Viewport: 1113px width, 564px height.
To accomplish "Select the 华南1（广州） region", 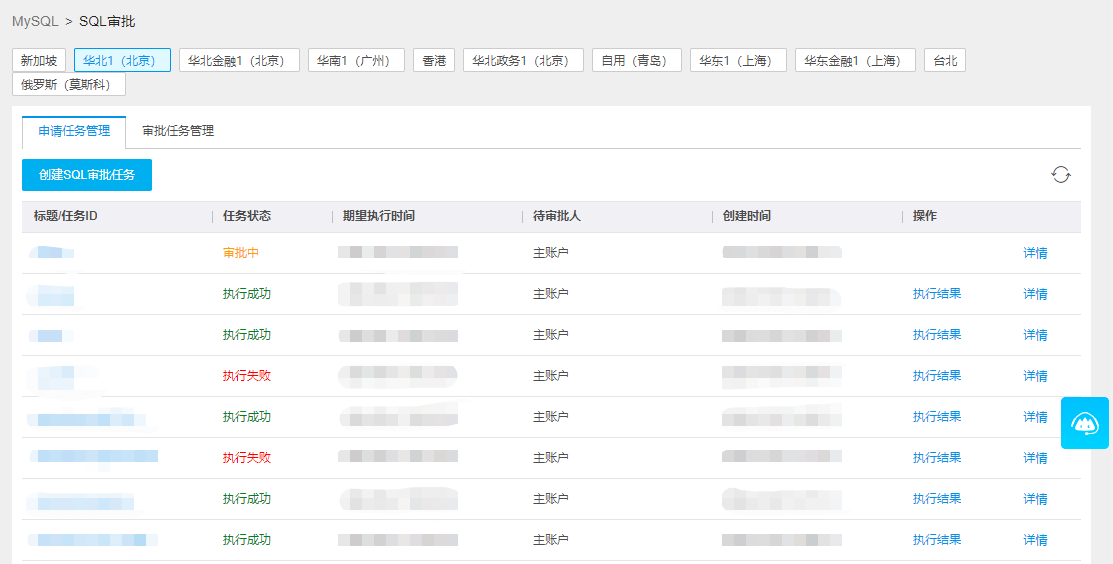I will tap(356, 61).
